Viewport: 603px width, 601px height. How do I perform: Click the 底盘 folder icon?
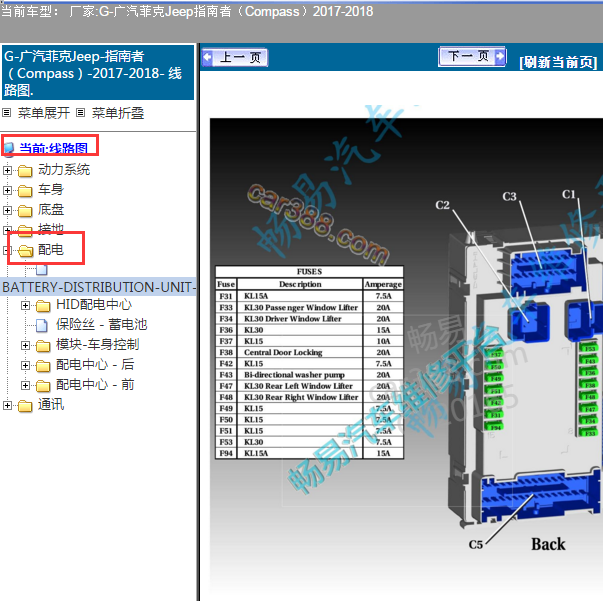25,211
